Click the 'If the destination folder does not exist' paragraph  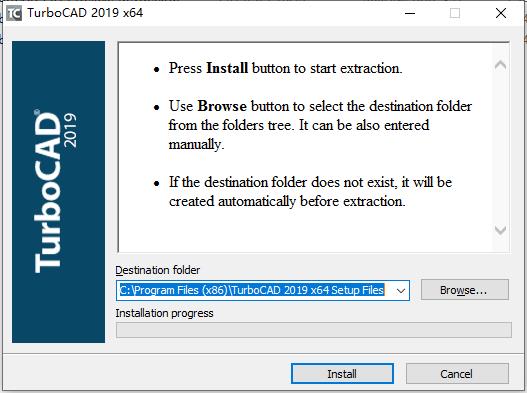click(310, 192)
